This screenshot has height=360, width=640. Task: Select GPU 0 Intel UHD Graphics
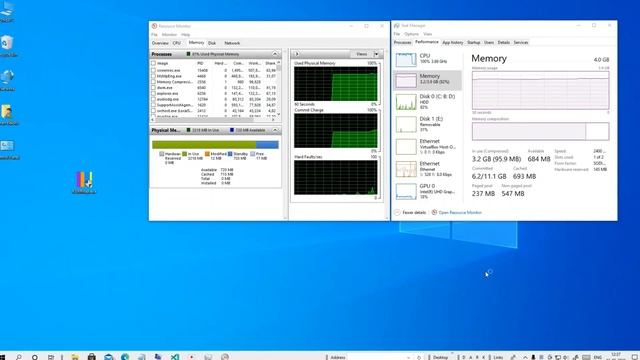[427, 191]
